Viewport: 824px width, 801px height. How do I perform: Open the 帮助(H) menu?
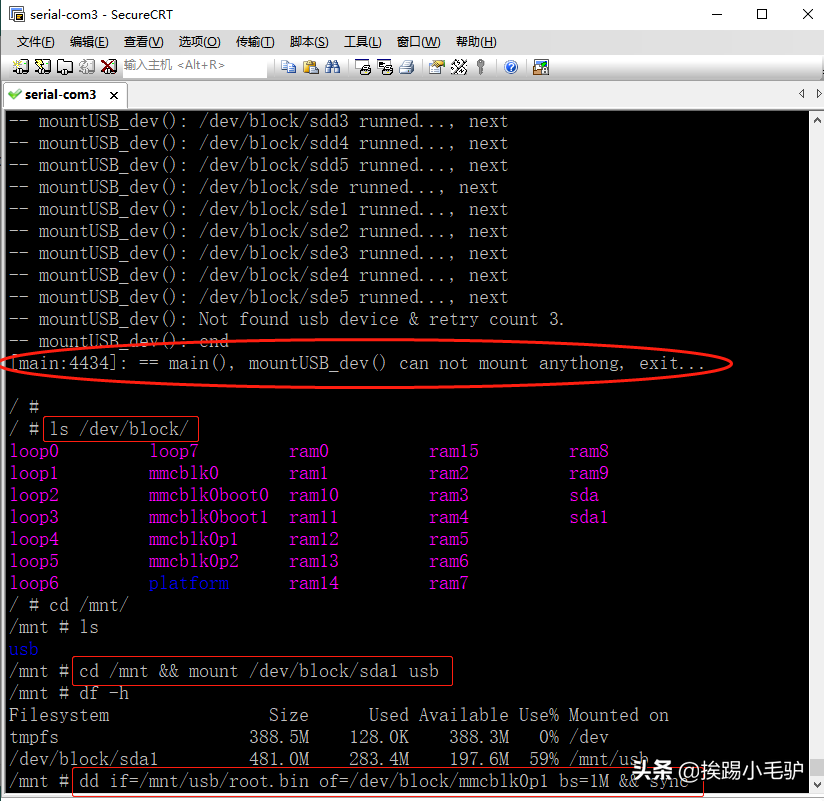[476, 42]
